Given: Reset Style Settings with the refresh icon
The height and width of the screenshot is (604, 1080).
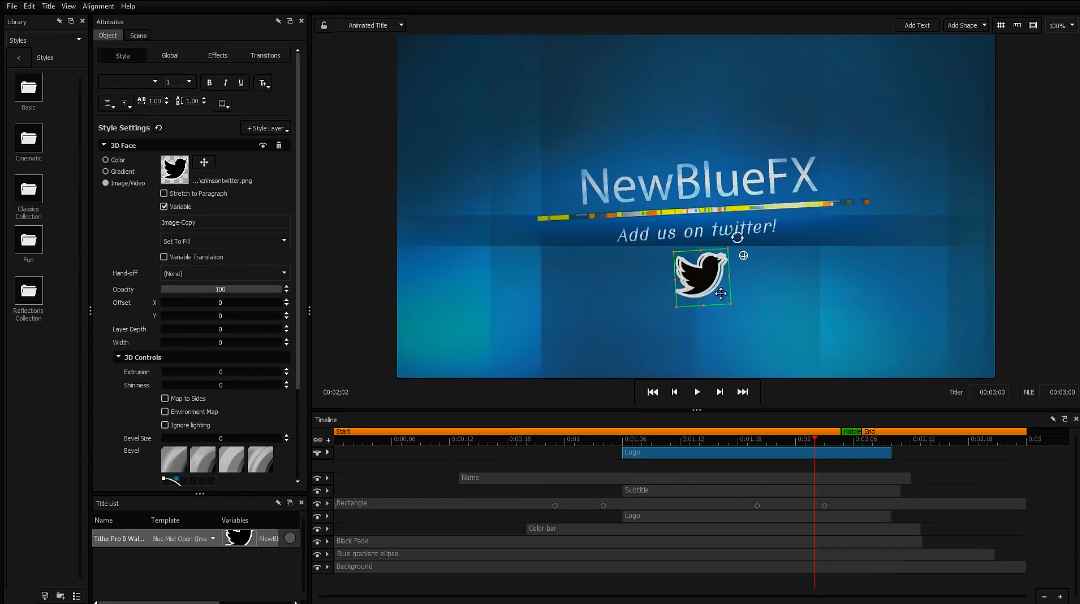Looking at the screenshot, I should pyautogui.click(x=159, y=127).
